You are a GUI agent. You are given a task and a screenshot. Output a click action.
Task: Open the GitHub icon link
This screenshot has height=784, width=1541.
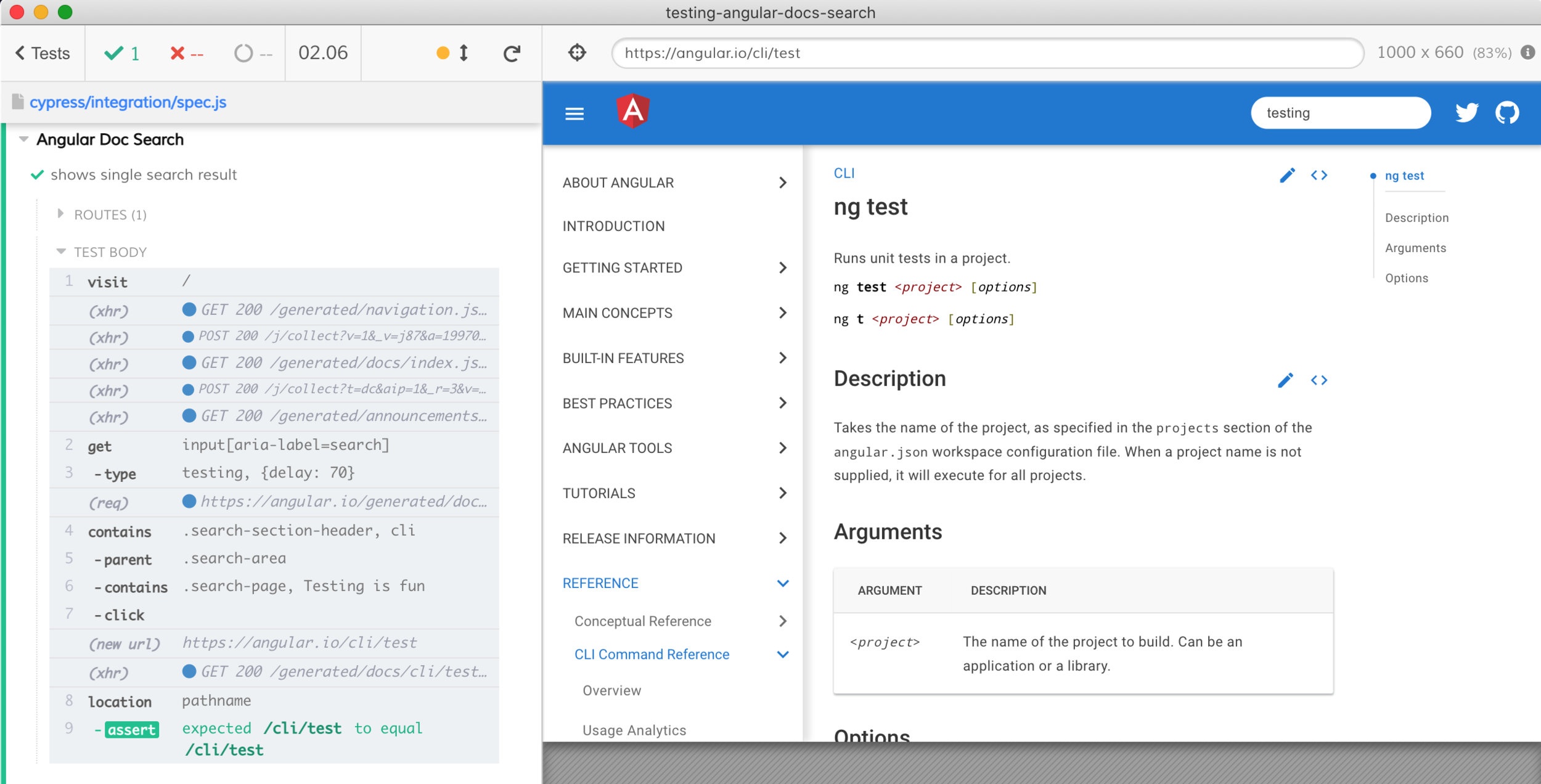[x=1507, y=113]
